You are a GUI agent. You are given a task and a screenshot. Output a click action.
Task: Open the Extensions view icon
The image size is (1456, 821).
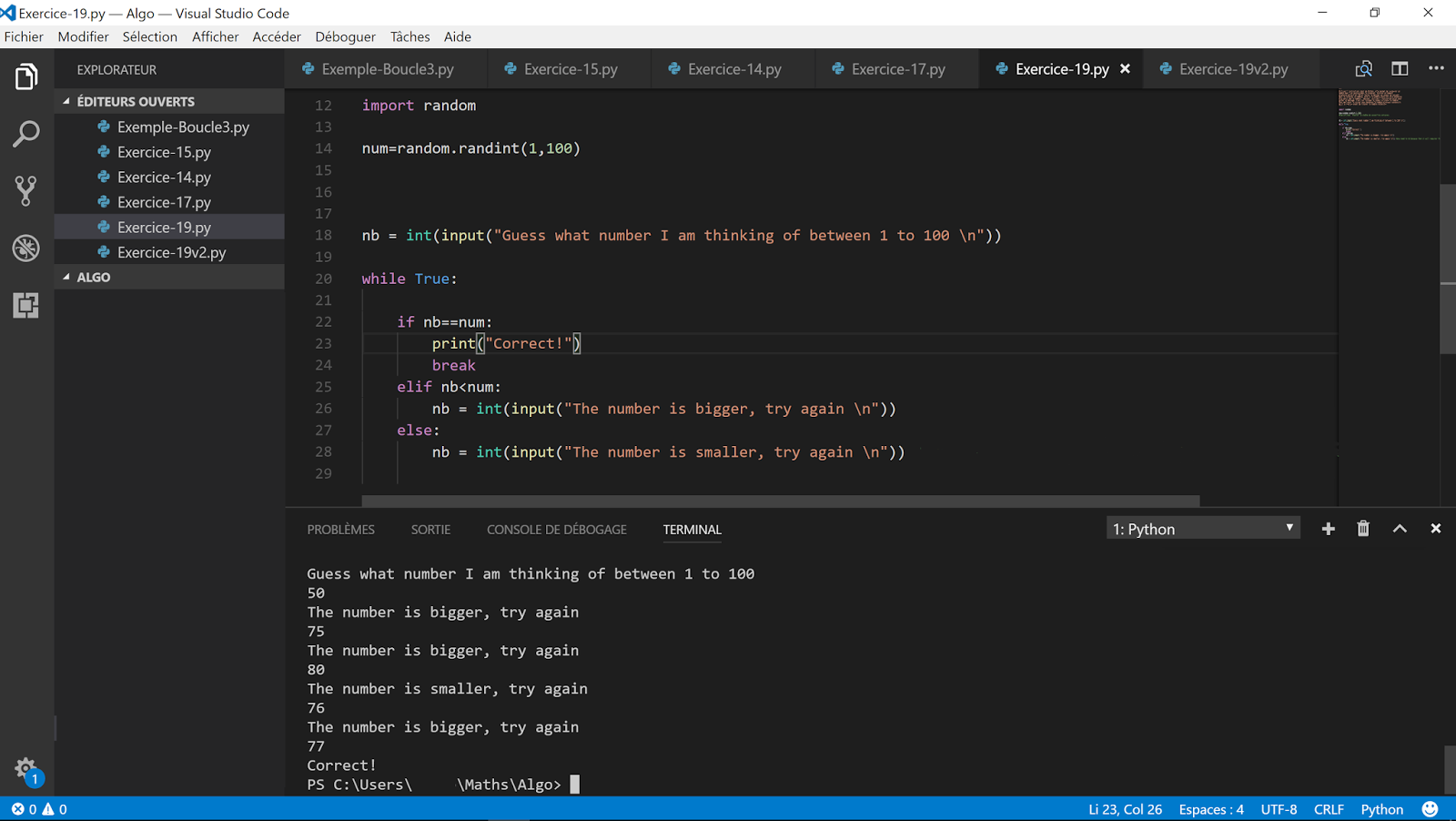point(25,306)
